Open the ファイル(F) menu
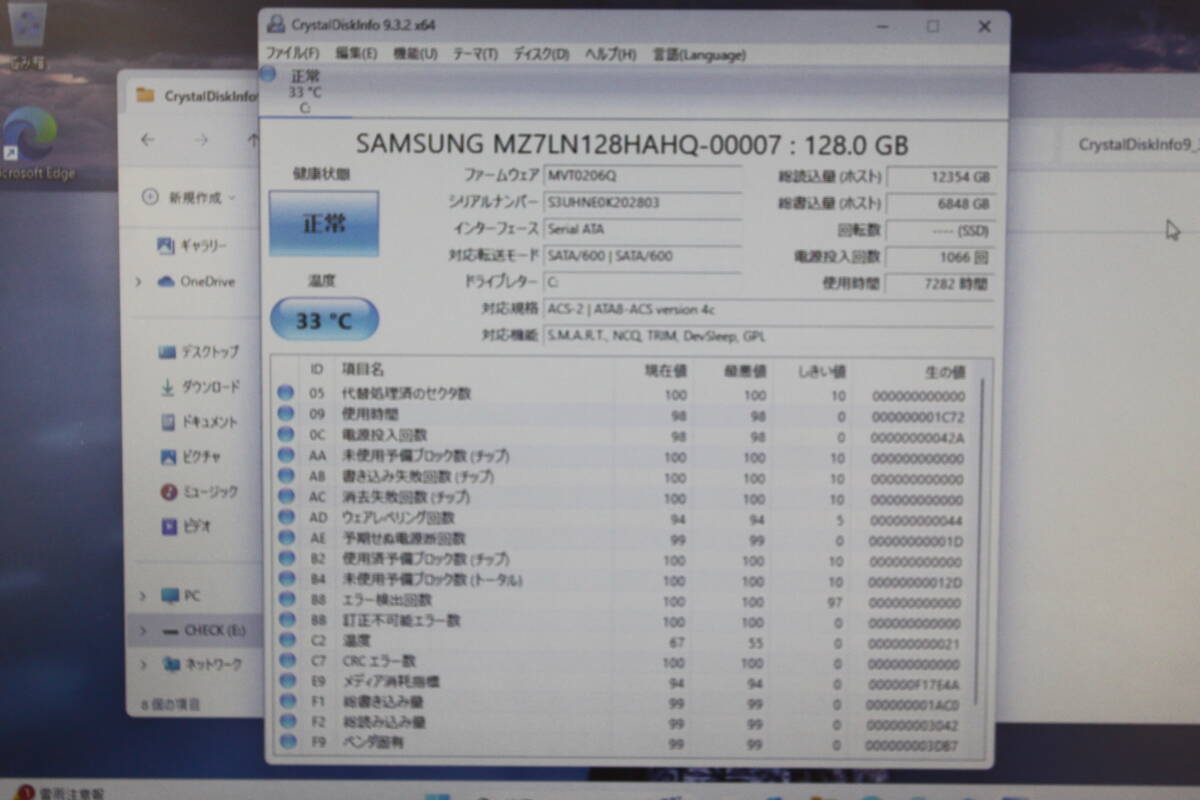 [292, 54]
